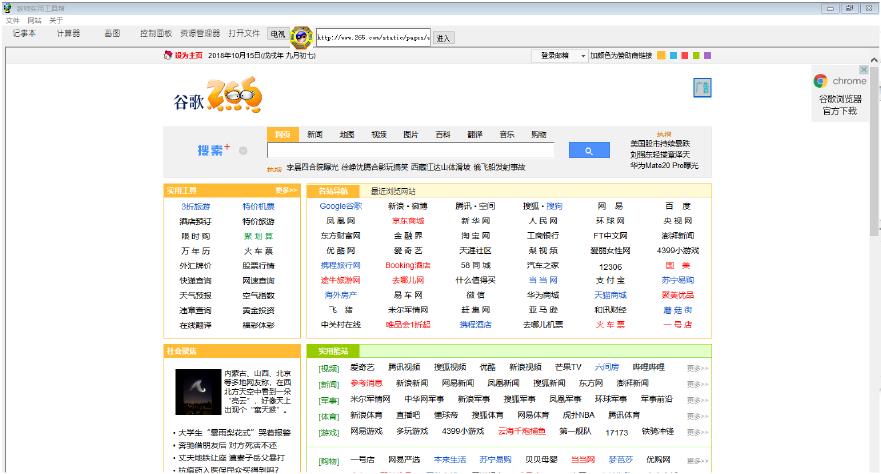Click 更多>> in the 实用工具 header

286,190
